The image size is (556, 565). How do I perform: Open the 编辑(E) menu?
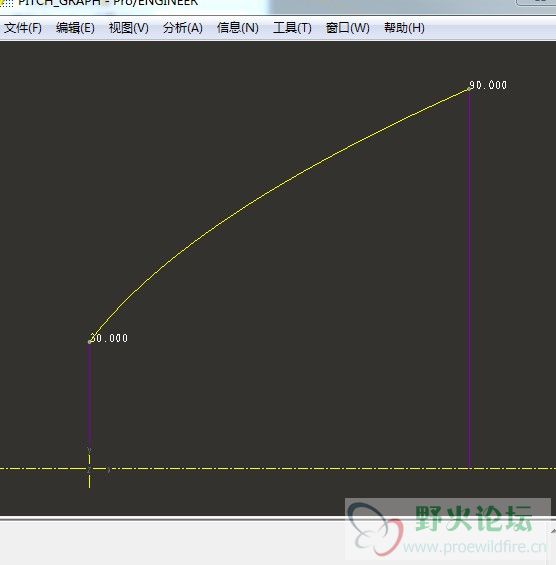(75, 28)
